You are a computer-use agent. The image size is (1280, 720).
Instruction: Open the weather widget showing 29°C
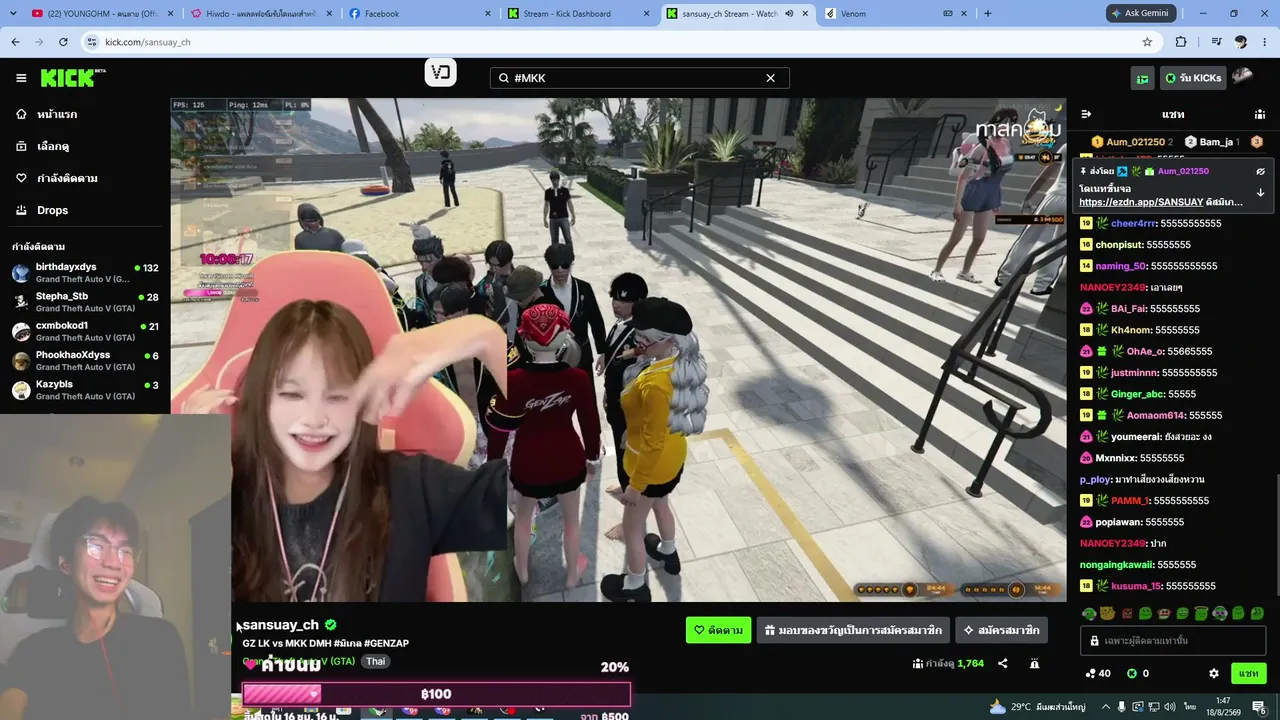[x=1037, y=707]
